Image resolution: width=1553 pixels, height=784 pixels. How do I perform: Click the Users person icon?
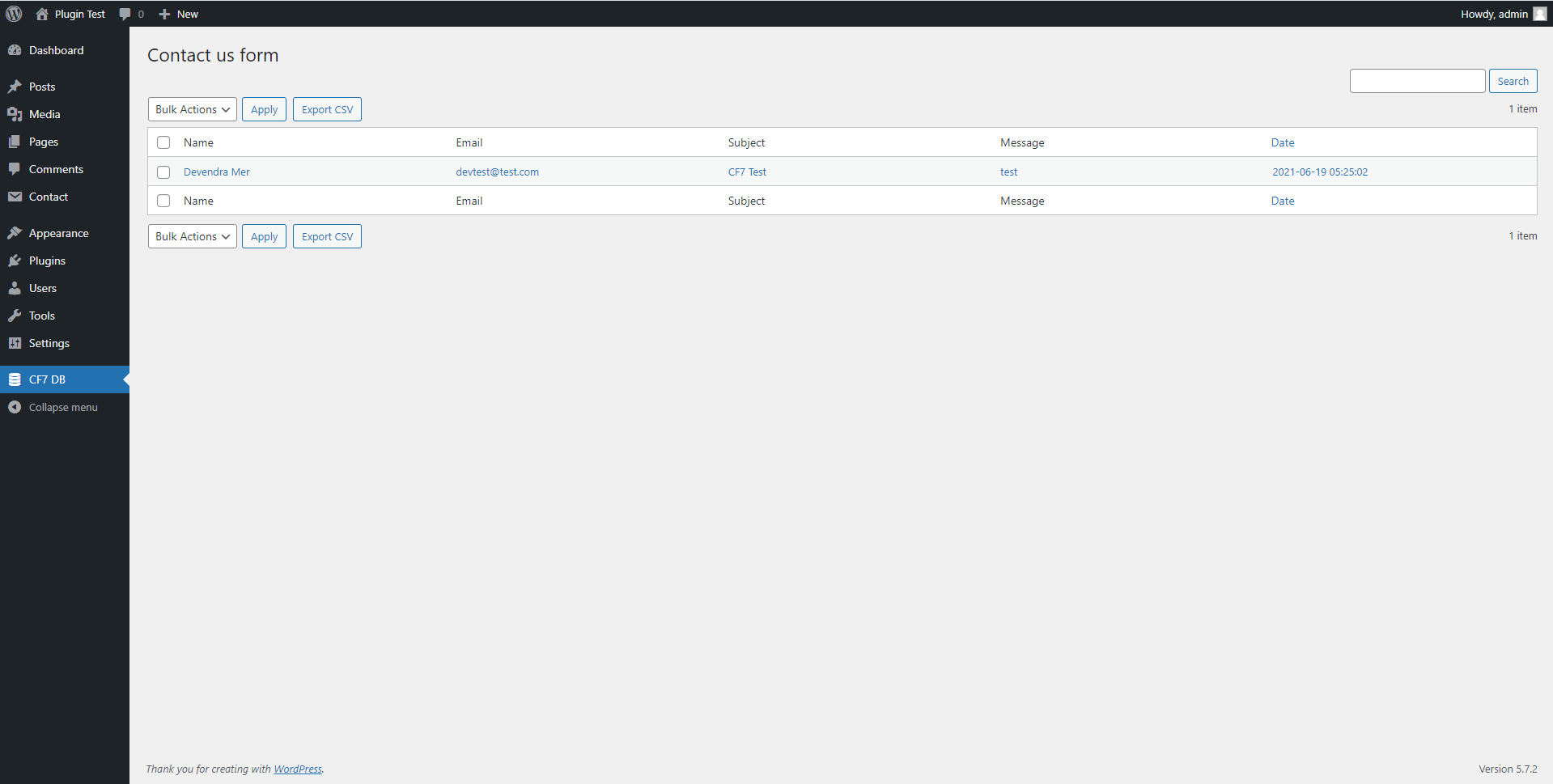(x=15, y=288)
